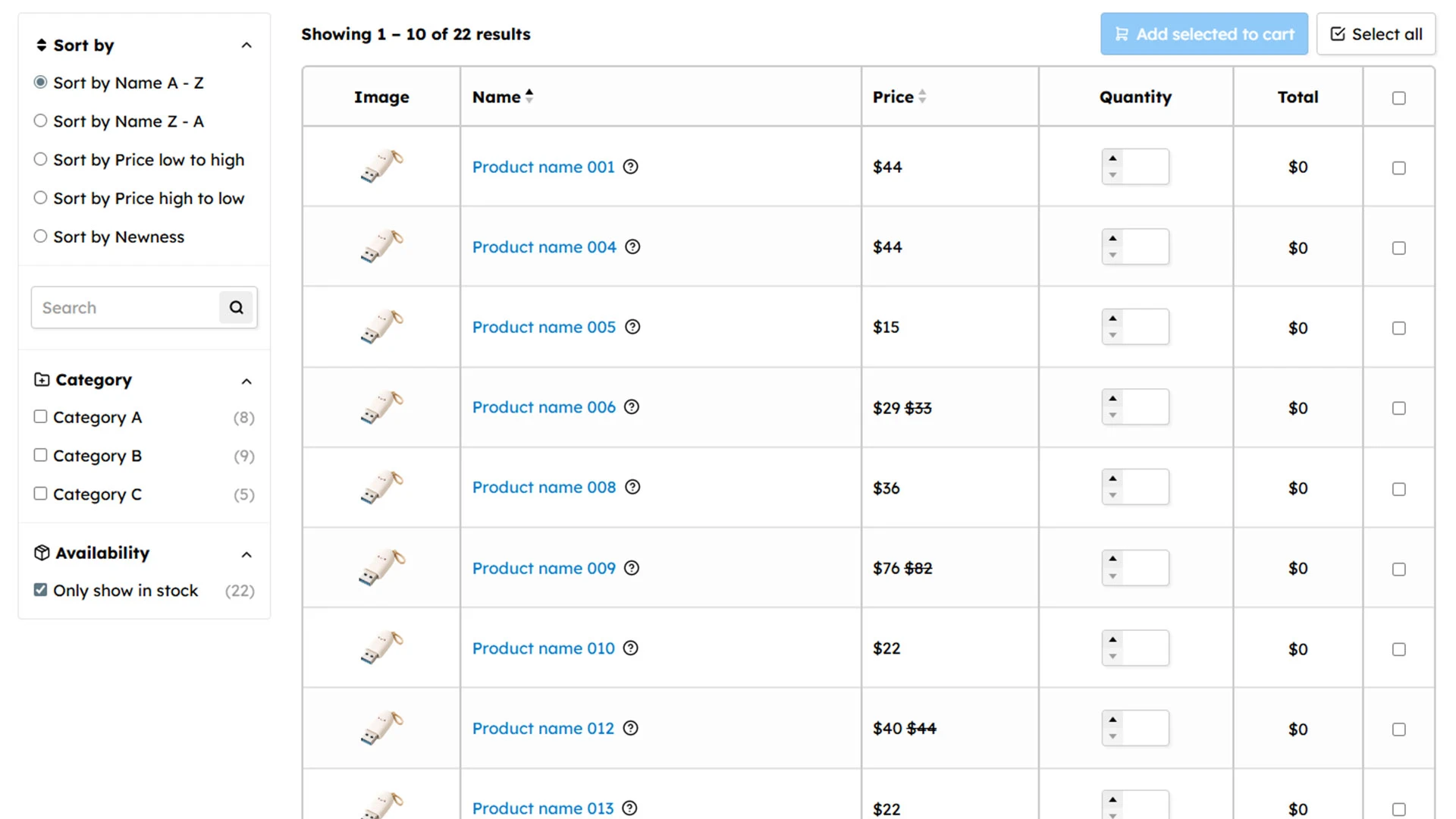The width and height of the screenshot is (1456, 819).
Task: Collapse the Availability section chevron
Action: click(x=246, y=554)
